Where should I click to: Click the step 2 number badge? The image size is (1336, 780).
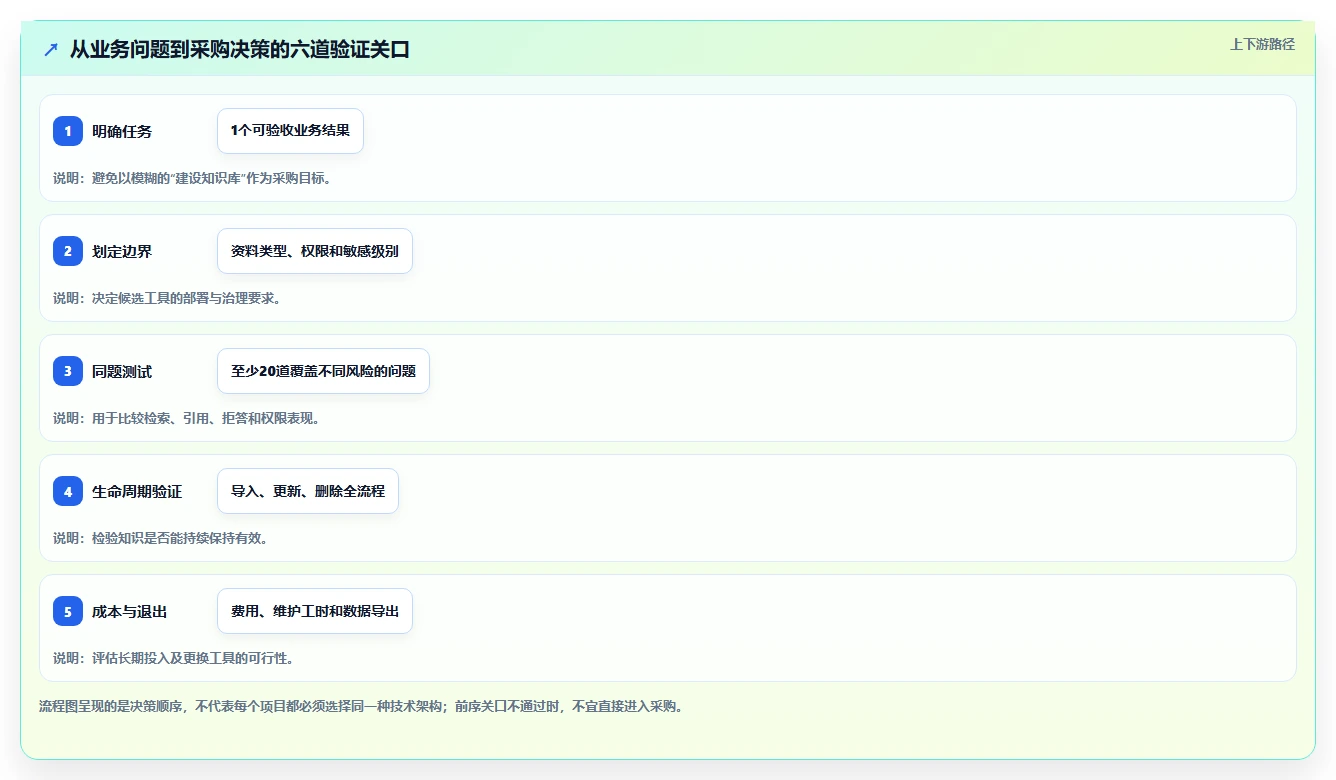click(68, 251)
